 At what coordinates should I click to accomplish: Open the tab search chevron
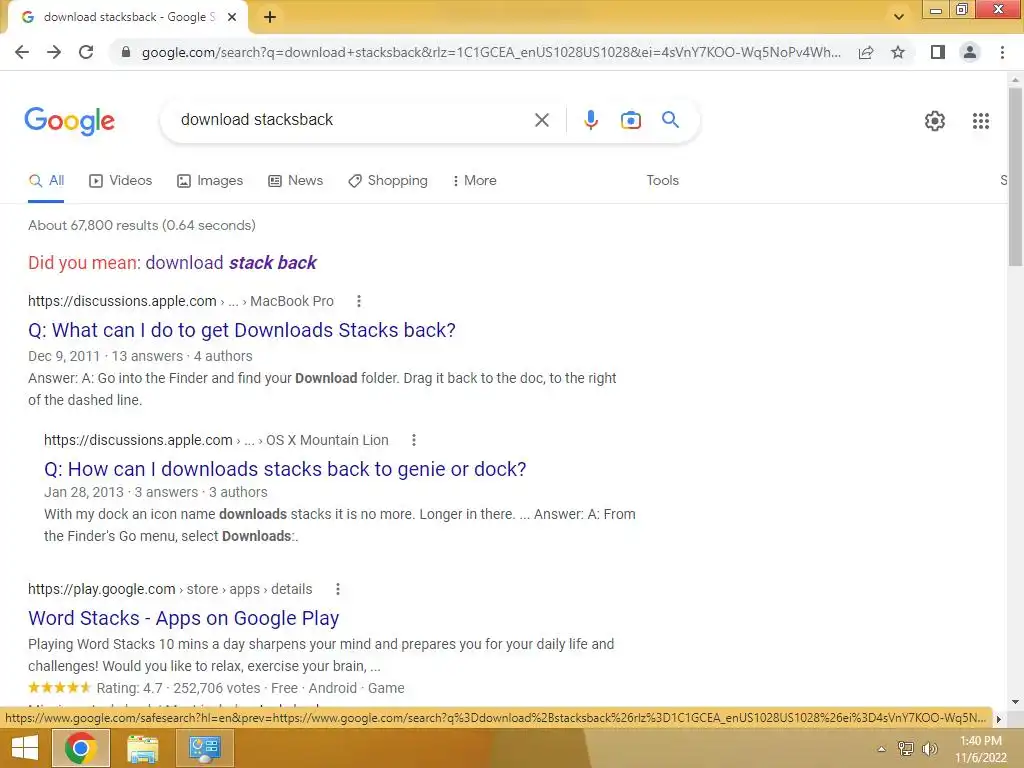899,17
